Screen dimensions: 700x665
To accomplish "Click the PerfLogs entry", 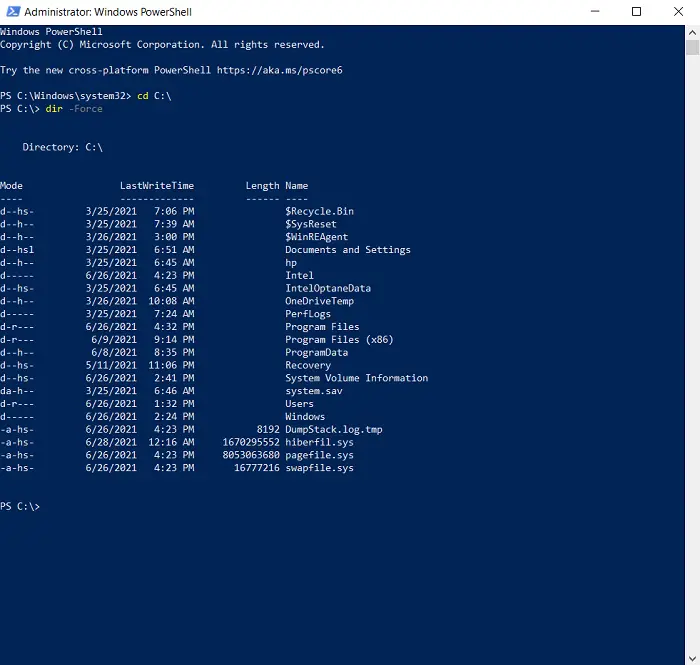I will pyautogui.click(x=308, y=314).
